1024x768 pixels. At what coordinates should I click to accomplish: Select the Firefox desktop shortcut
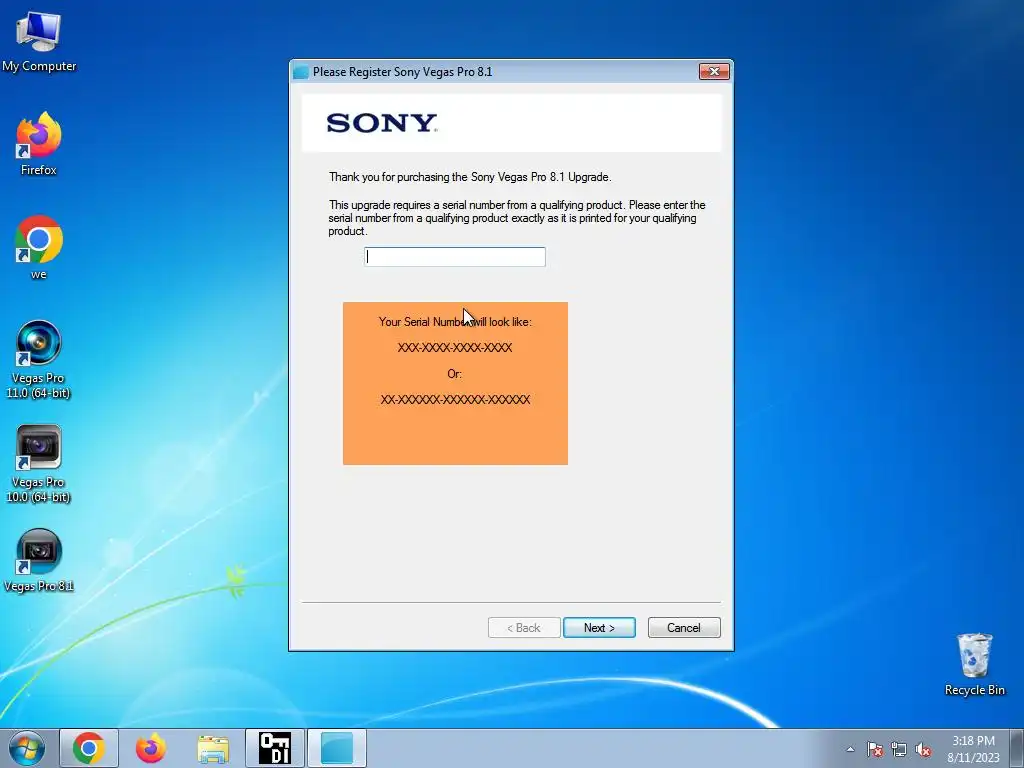click(x=39, y=144)
